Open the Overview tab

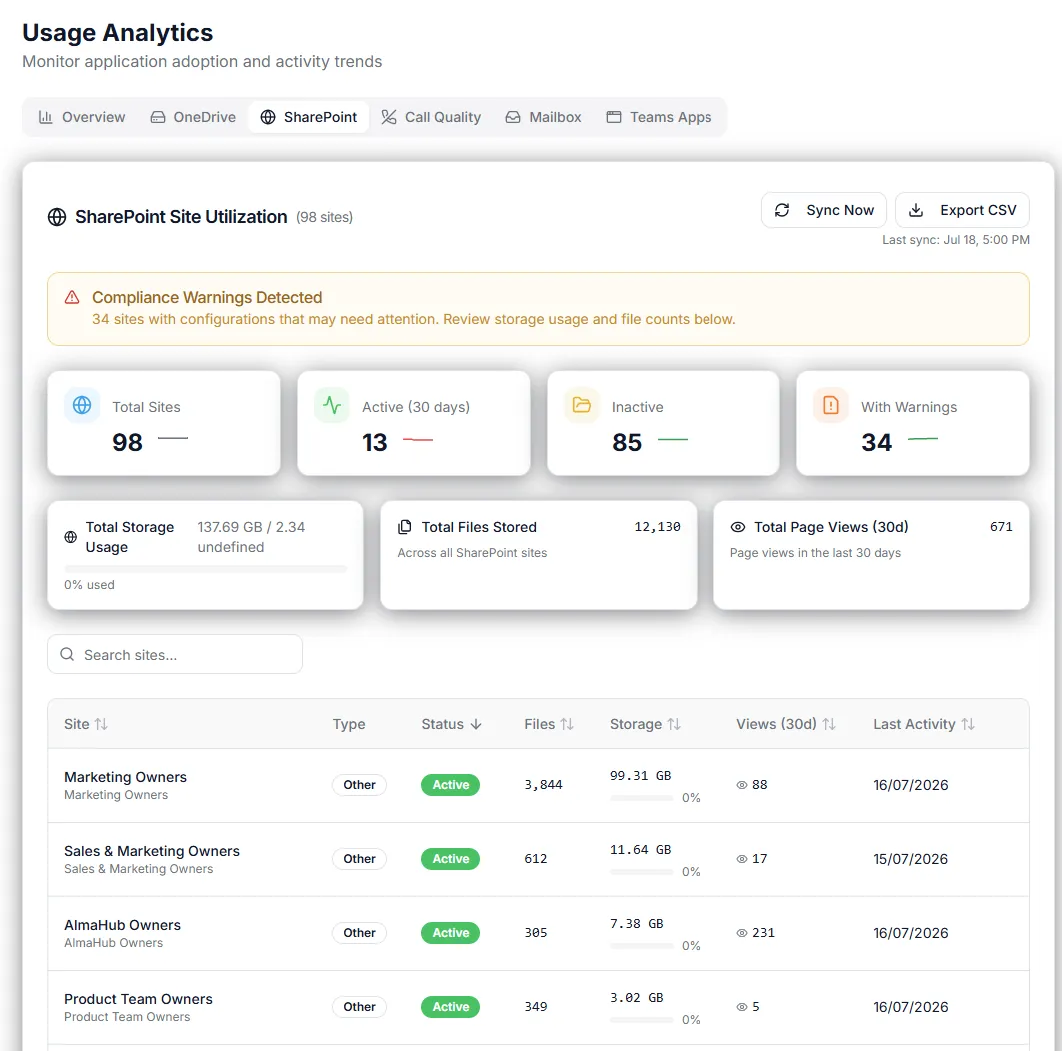point(82,117)
